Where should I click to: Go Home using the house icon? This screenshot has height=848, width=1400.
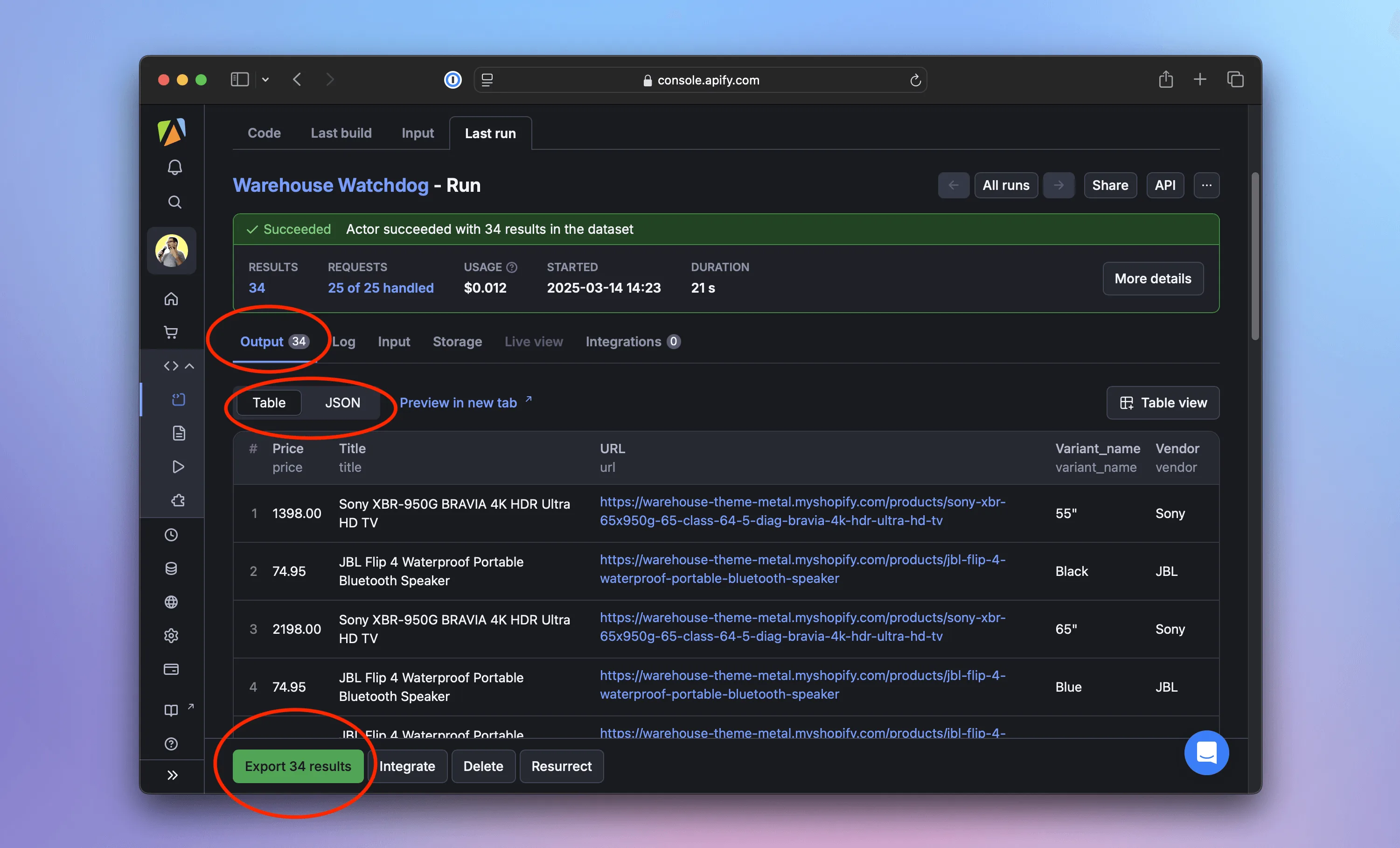pyautogui.click(x=172, y=298)
